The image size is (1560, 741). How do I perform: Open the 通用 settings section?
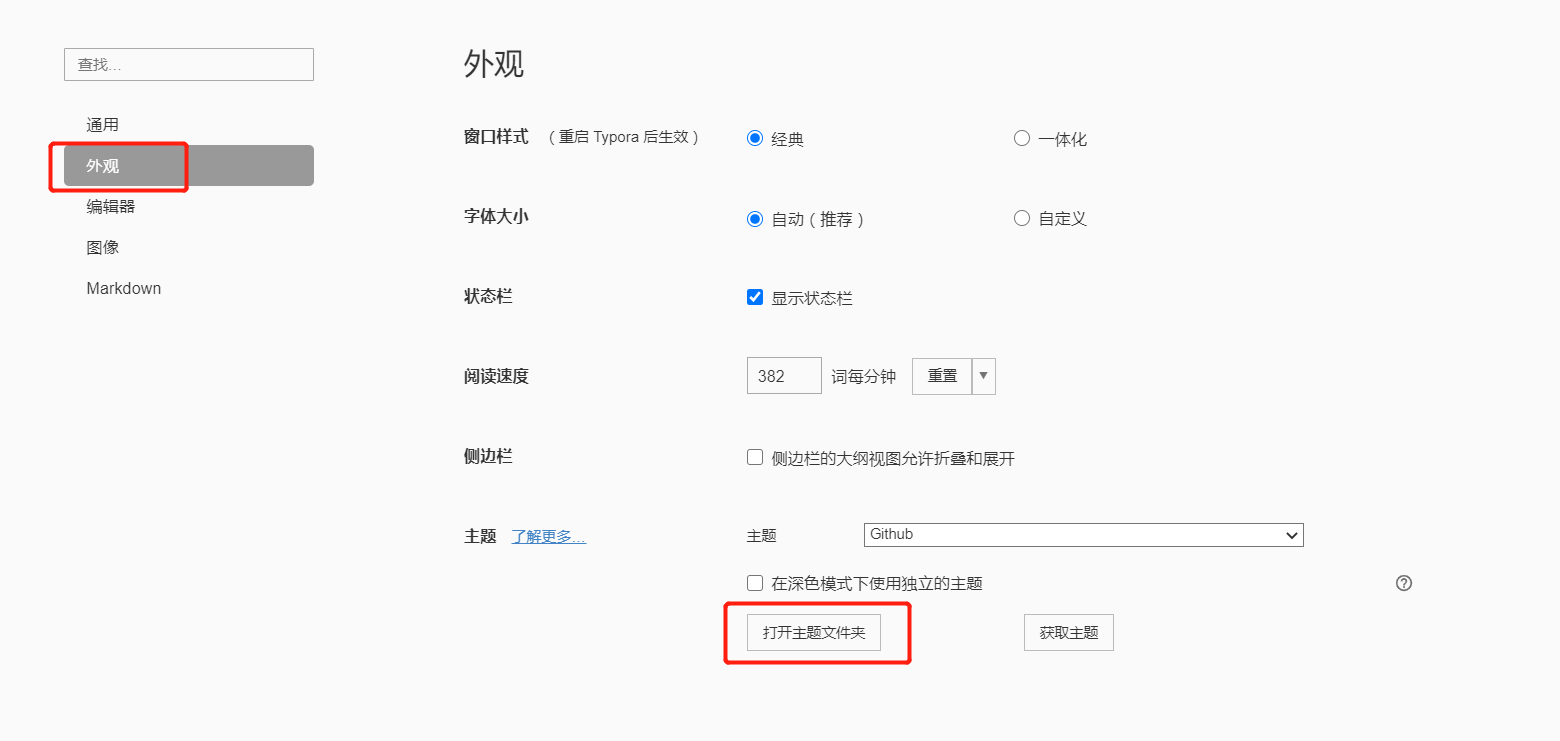(189, 125)
